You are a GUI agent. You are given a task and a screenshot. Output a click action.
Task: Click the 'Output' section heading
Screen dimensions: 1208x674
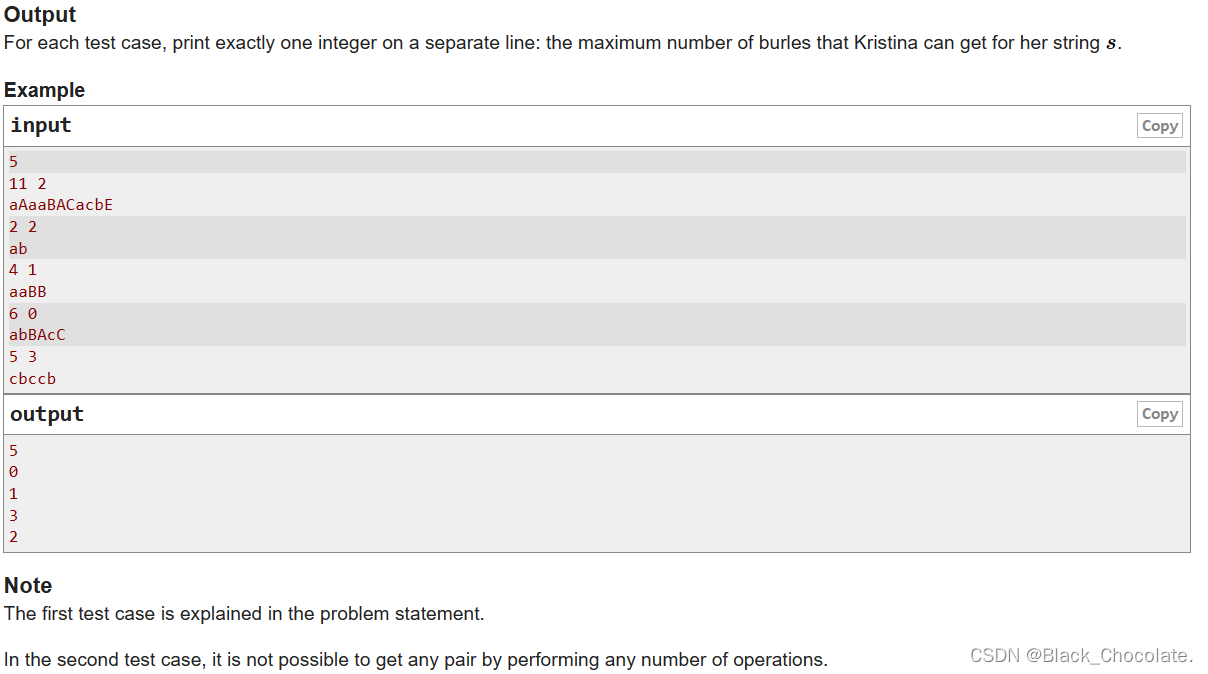[x=40, y=15]
